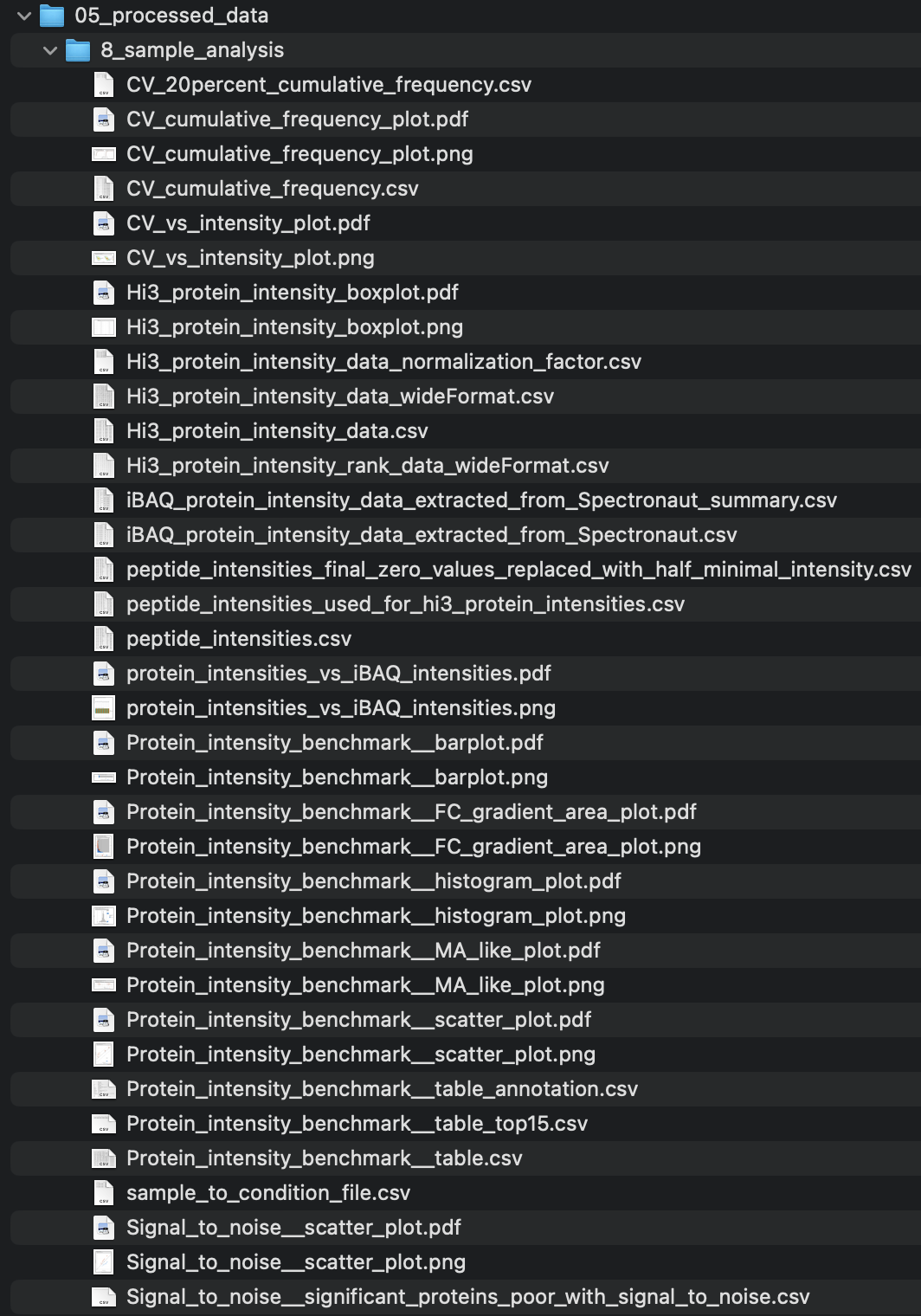This screenshot has height=1316, width=921.
Task: Click PDF icon of Protein_intensity_benchmark__MA_like_plot.pdf
Action: 104,951
